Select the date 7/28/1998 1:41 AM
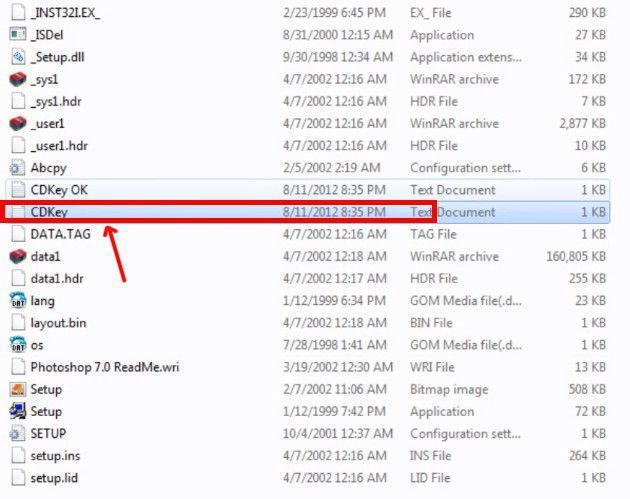 click(x=335, y=345)
